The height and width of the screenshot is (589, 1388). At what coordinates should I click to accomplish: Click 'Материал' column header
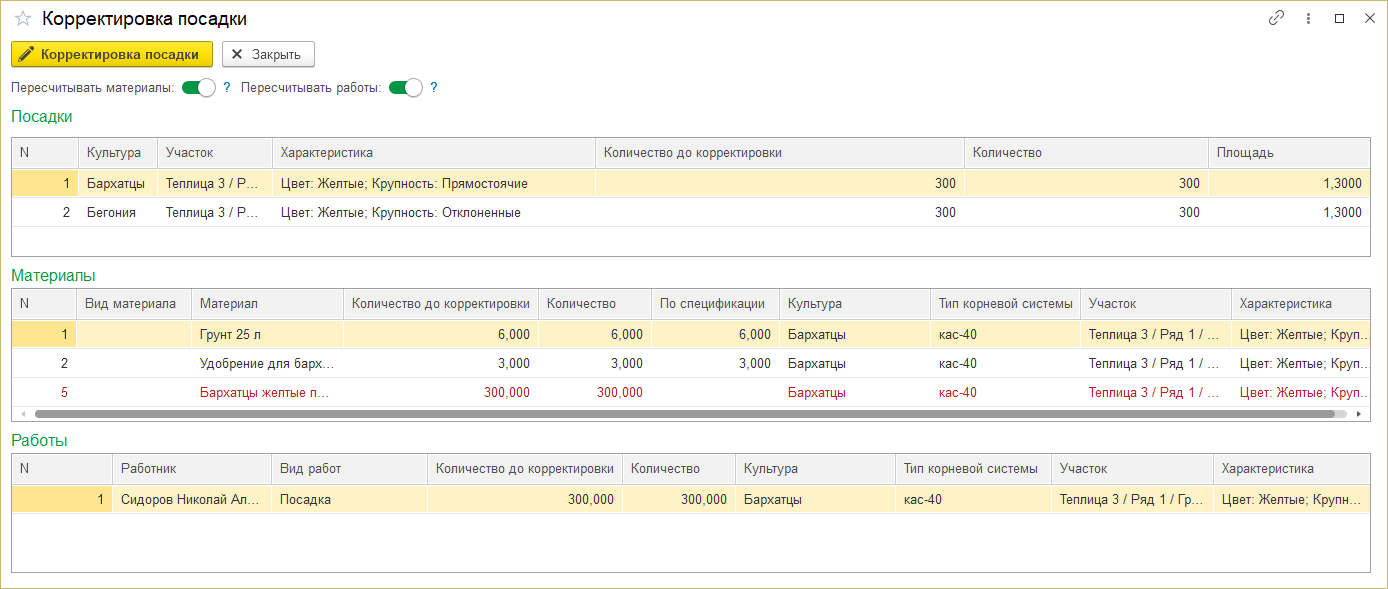click(x=266, y=304)
